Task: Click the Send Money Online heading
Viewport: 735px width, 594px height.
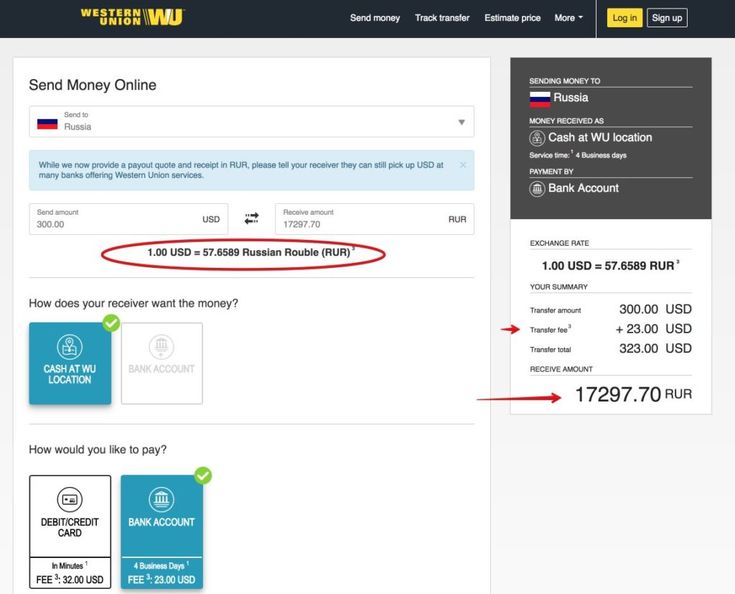Action: pos(92,85)
